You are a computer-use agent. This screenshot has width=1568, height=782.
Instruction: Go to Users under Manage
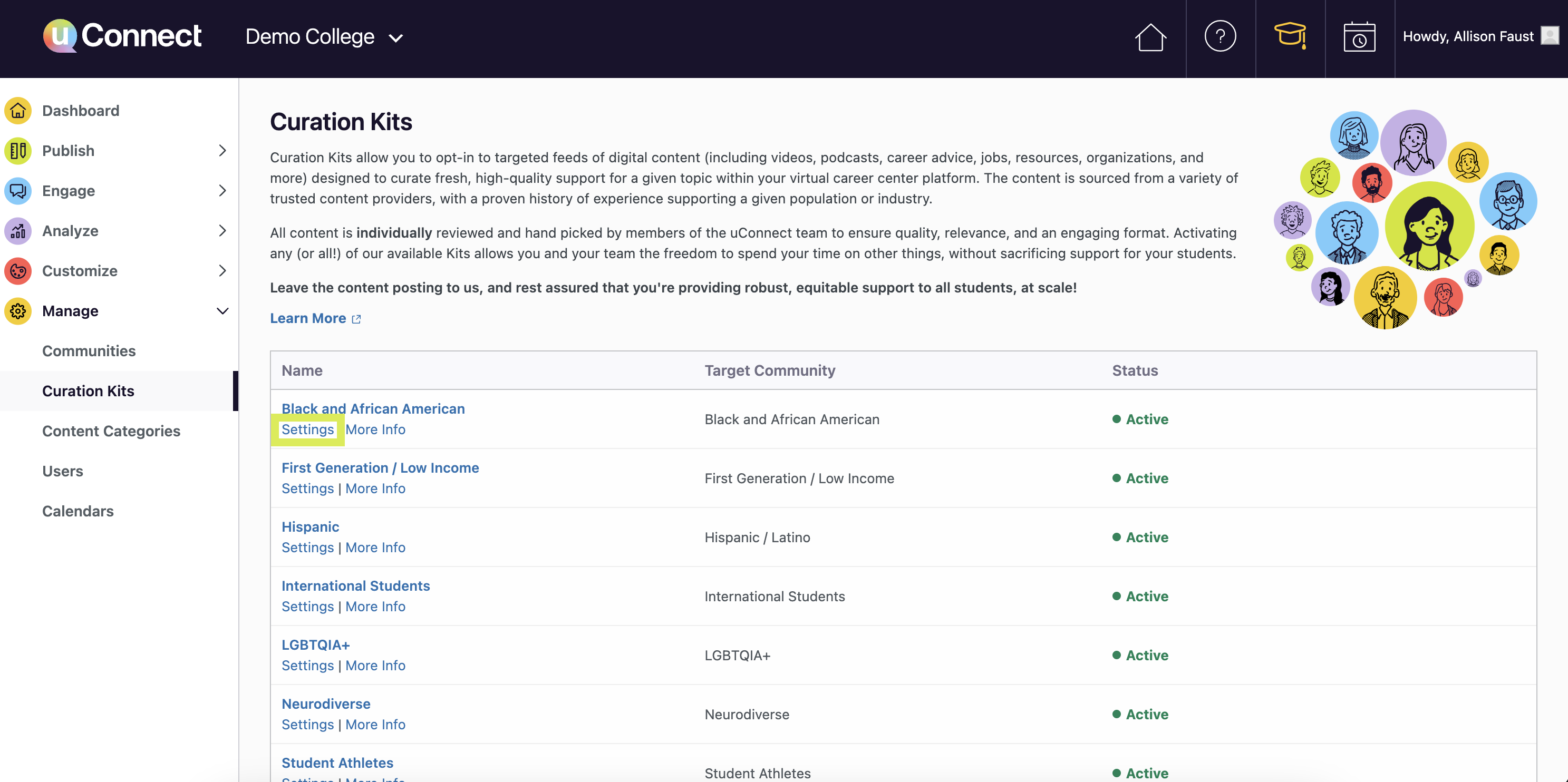63,472
